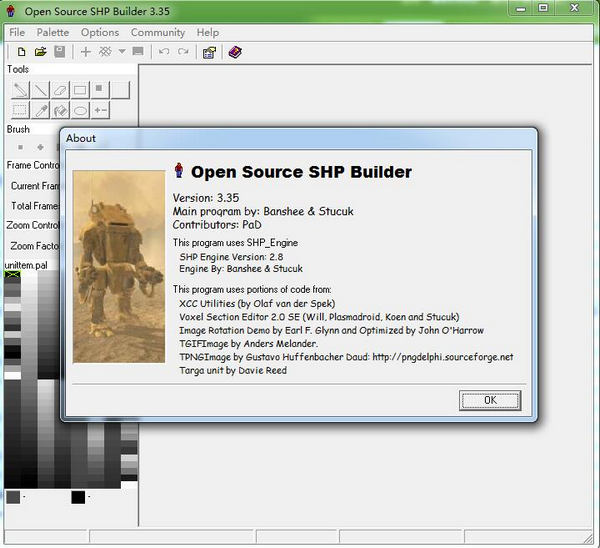Image resolution: width=600 pixels, height=548 pixels.
Task: Open the Help menu
Action: point(208,33)
